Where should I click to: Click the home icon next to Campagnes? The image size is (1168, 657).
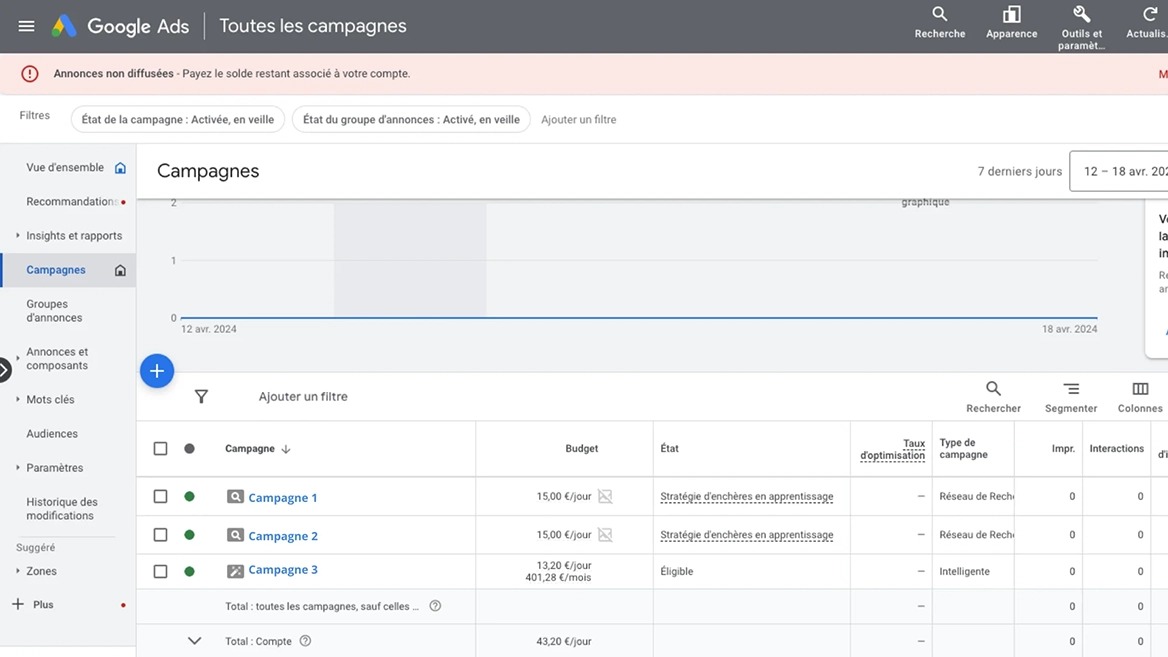(120, 270)
